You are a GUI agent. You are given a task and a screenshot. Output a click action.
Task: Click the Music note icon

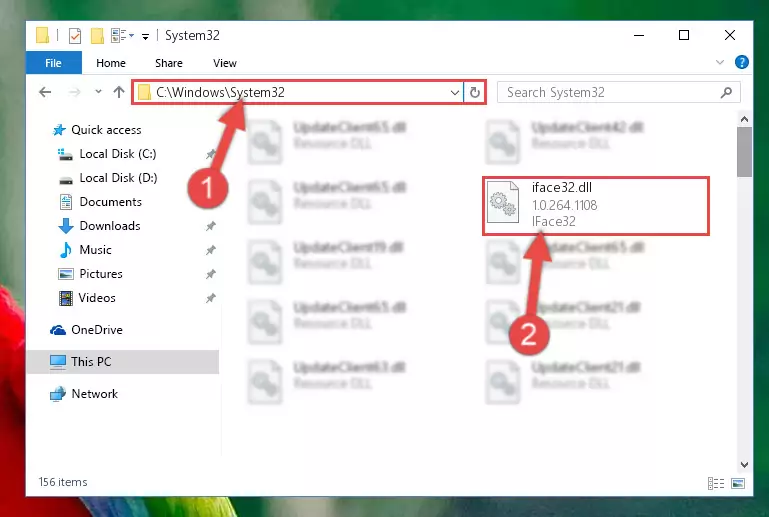(x=65, y=250)
